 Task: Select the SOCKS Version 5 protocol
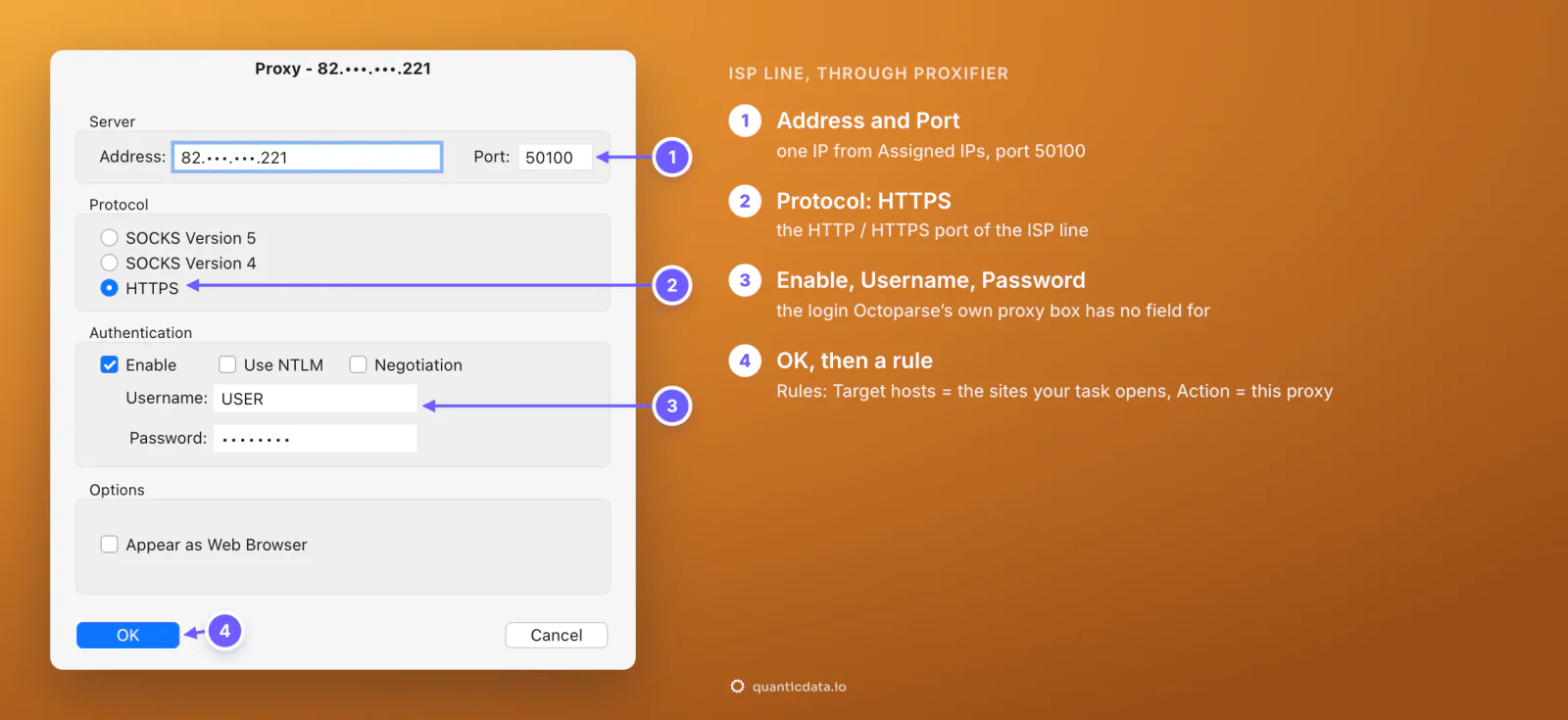(109, 238)
